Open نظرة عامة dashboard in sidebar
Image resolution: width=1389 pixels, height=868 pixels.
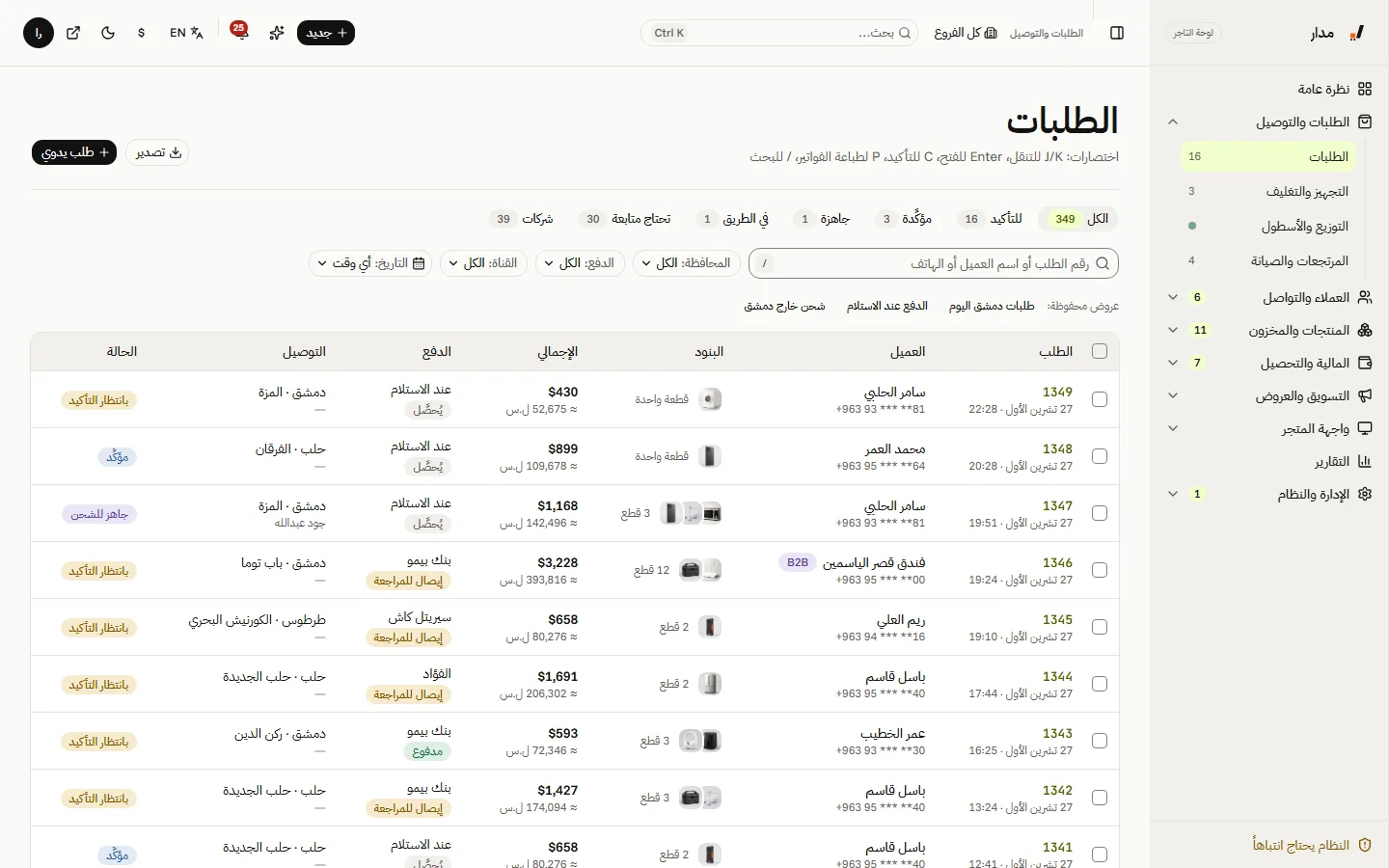1268,89
